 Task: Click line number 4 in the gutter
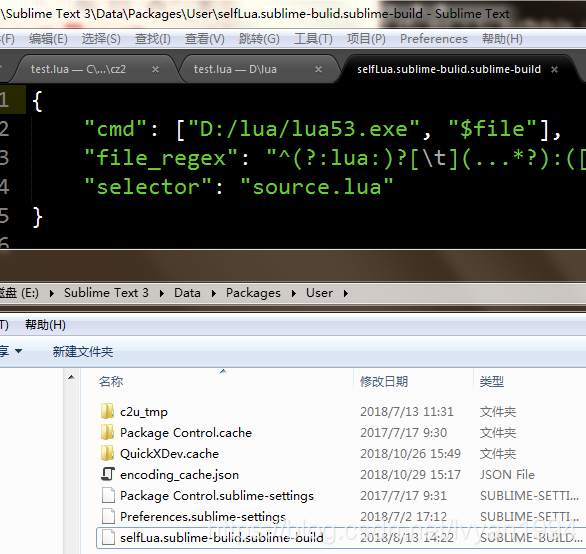4,187
